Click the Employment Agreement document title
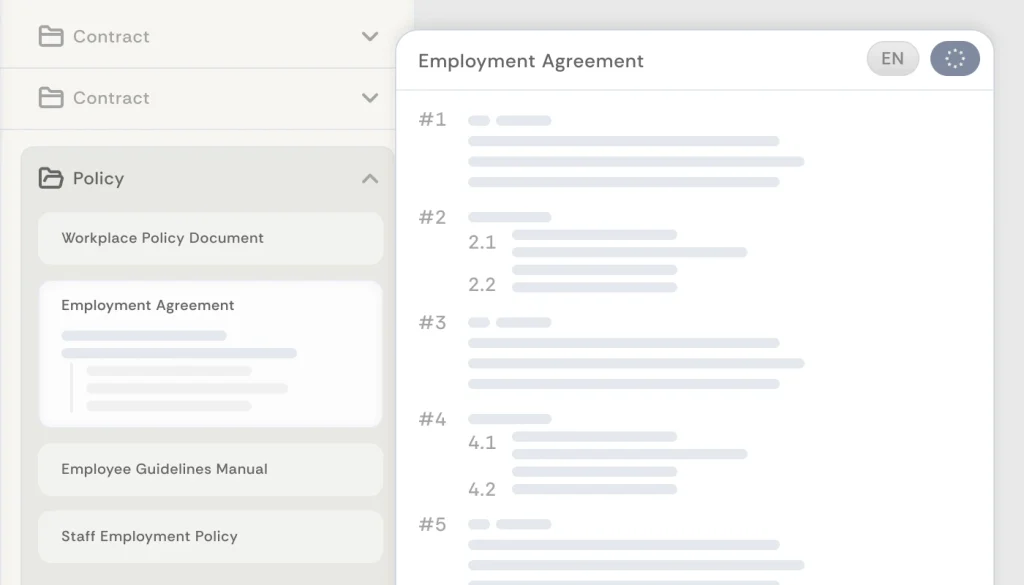This screenshot has width=1024, height=585. (x=530, y=61)
